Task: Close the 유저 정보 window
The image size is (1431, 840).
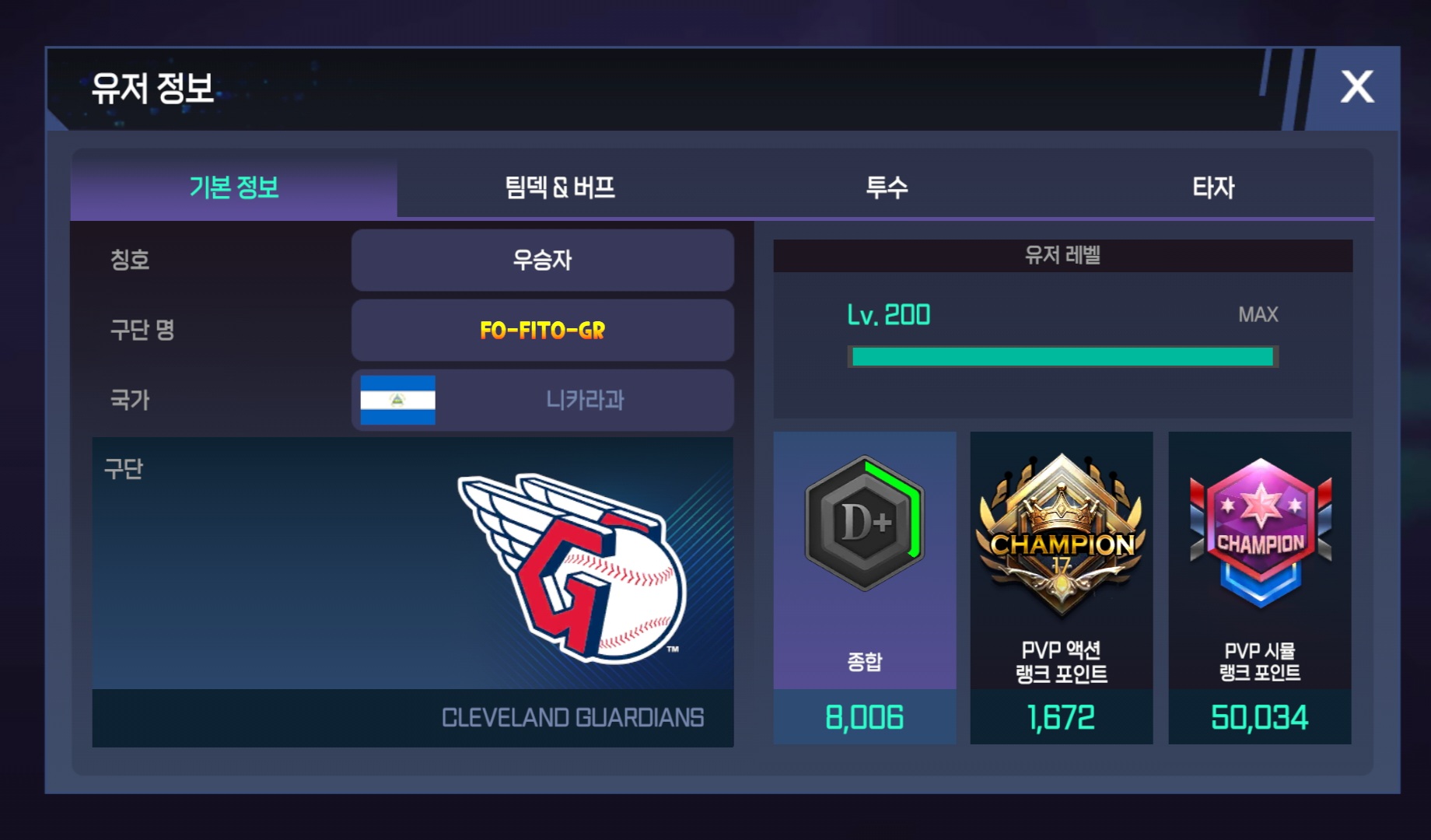Action: (x=1357, y=86)
